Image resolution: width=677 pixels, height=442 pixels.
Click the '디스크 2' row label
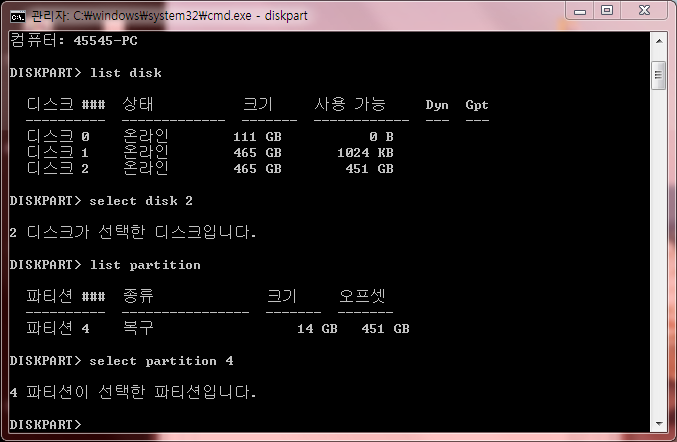[x=58, y=168]
